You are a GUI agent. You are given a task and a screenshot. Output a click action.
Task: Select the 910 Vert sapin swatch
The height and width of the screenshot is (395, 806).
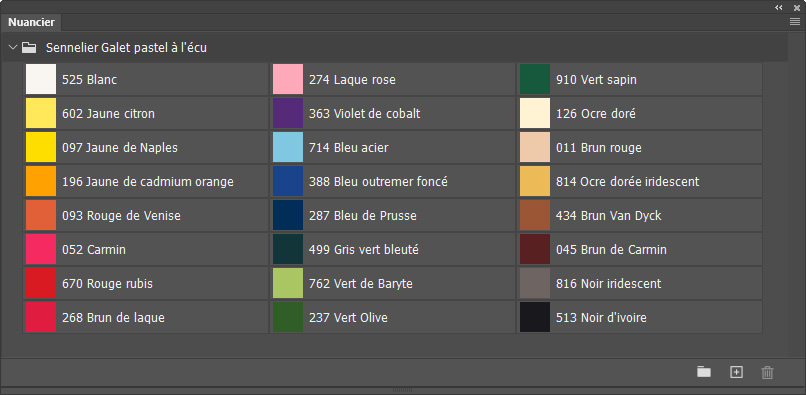click(x=640, y=79)
